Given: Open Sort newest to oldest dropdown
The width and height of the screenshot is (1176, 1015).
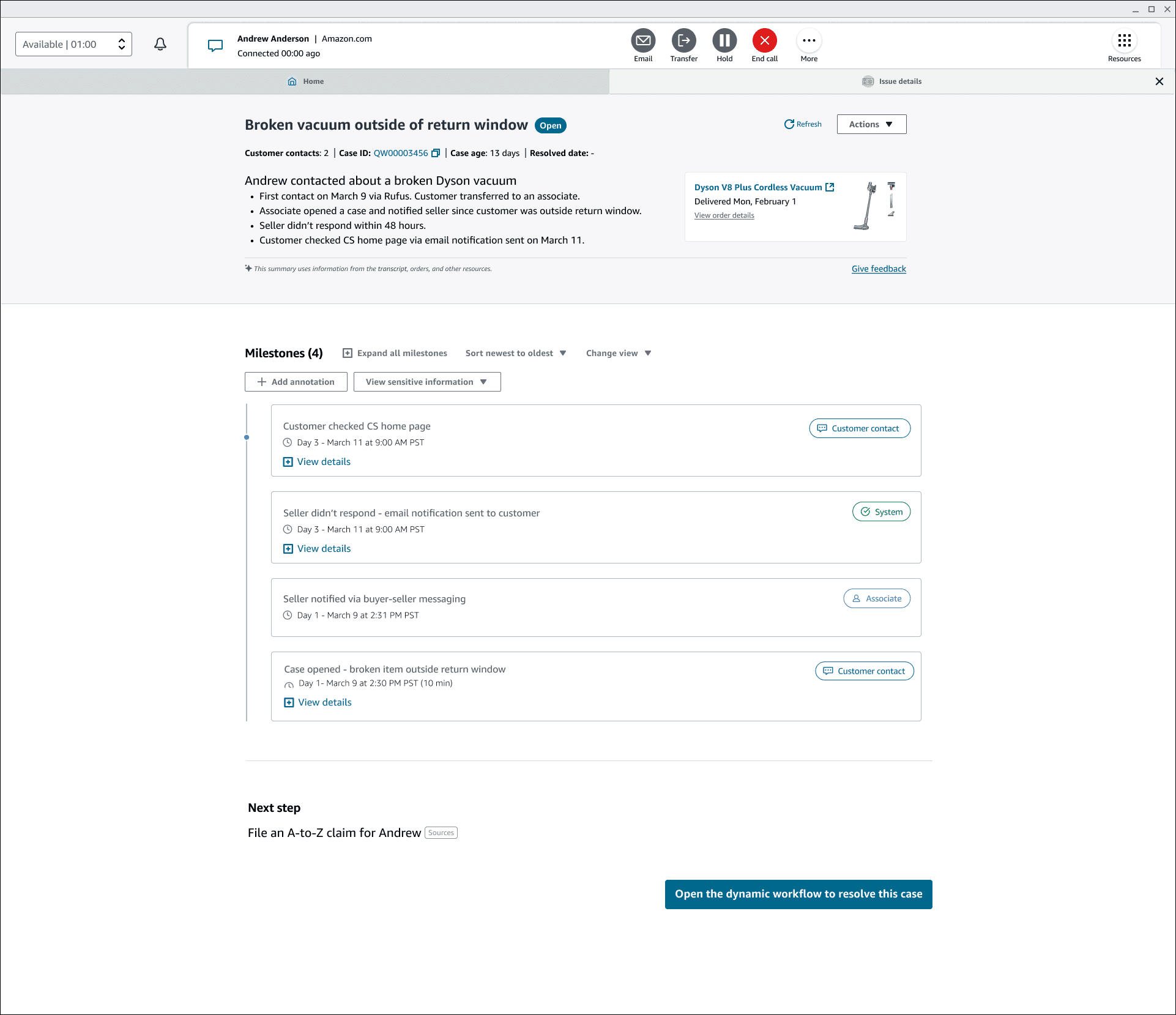Looking at the screenshot, I should pyautogui.click(x=516, y=353).
